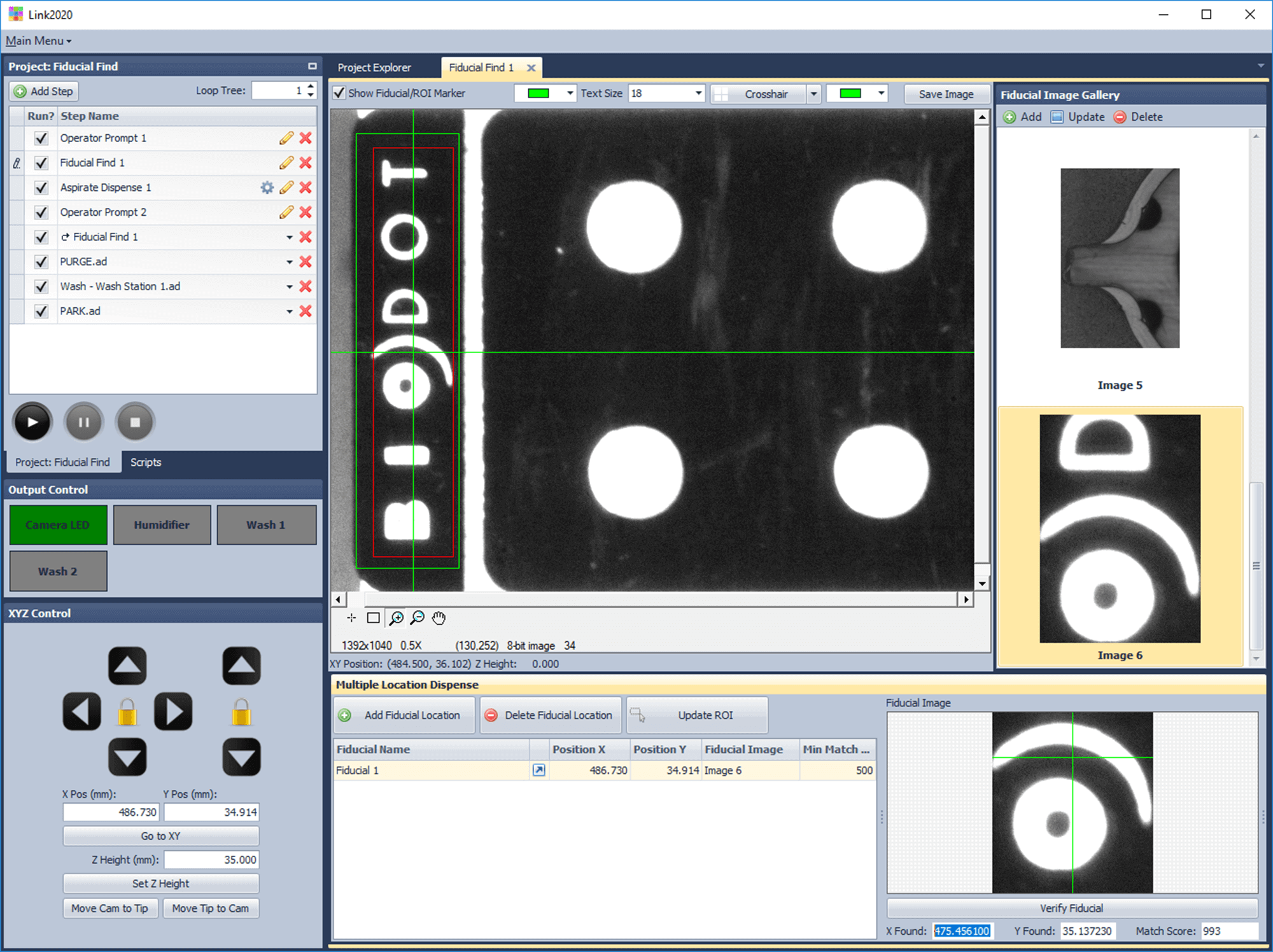Expand the Crosshair dropdown arrow
The height and width of the screenshot is (952, 1273).
[813, 94]
